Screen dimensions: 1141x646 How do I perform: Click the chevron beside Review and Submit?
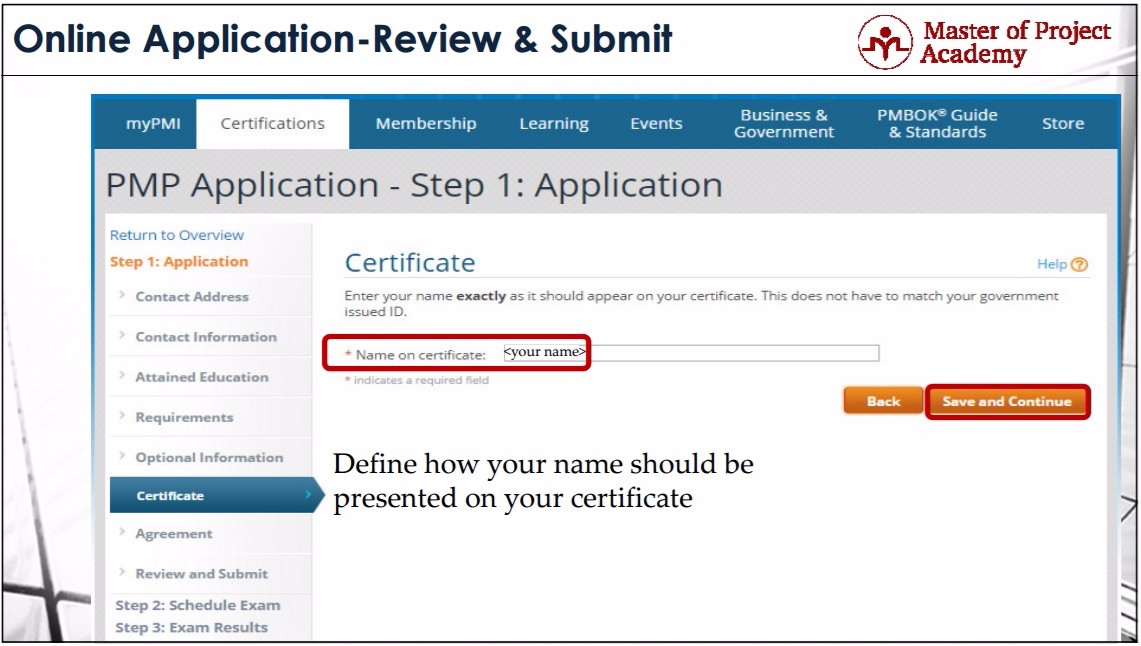(122, 572)
